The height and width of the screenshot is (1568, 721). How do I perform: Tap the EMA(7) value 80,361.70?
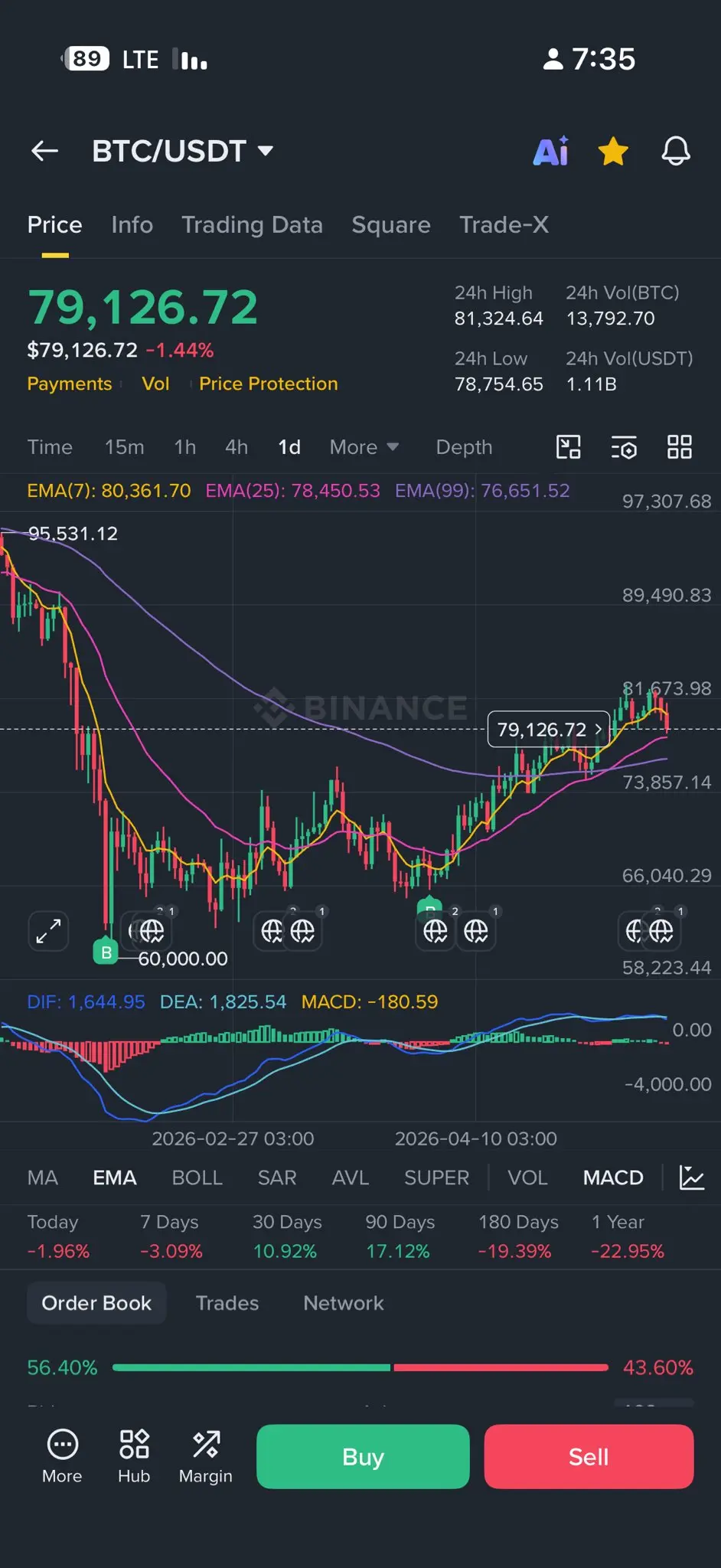point(109,491)
